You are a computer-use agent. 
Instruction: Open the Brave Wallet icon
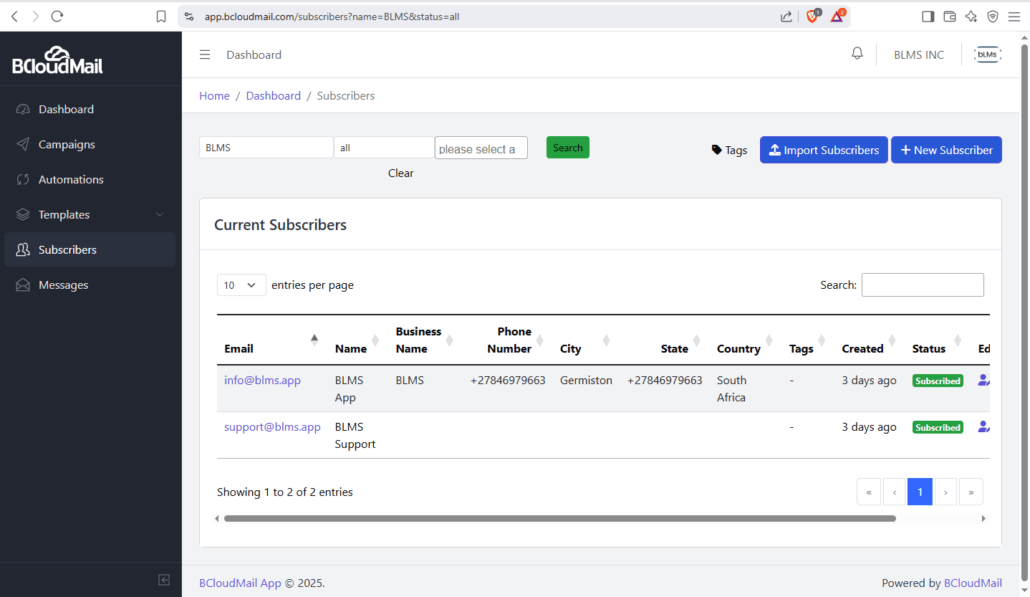pos(949,16)
